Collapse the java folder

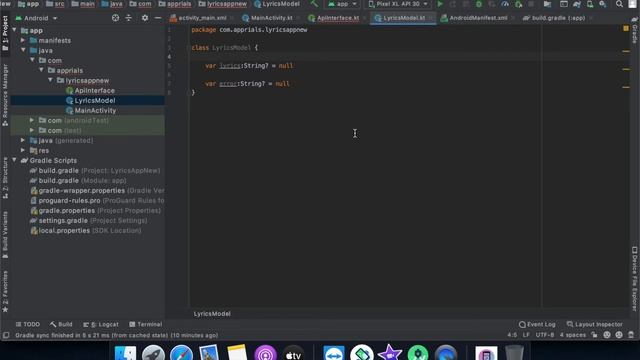[23, 50]
